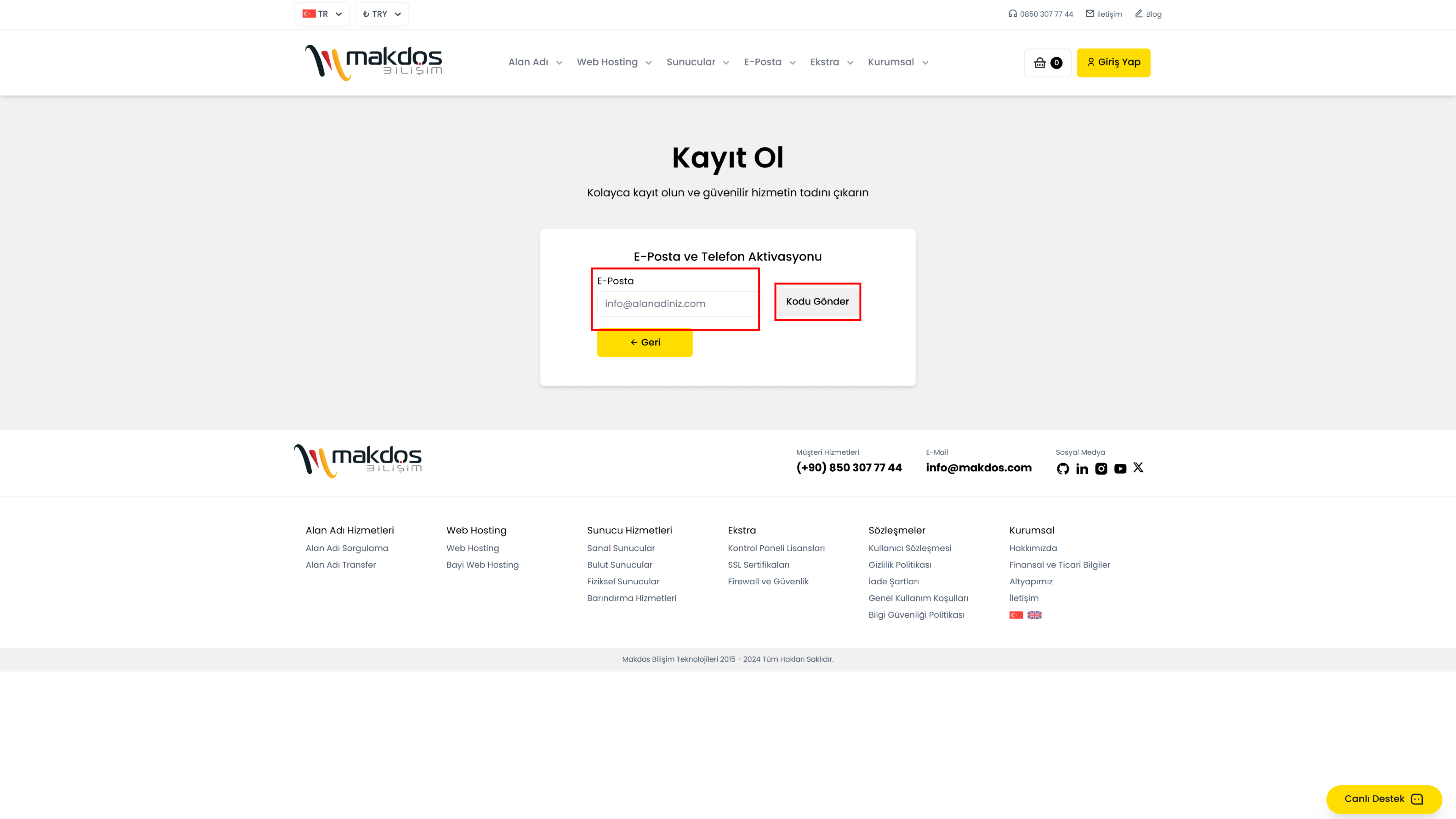Screen dimensions: 1456x819
Task: Open Hakkımızda footer link
Action: click(1032, 548)
